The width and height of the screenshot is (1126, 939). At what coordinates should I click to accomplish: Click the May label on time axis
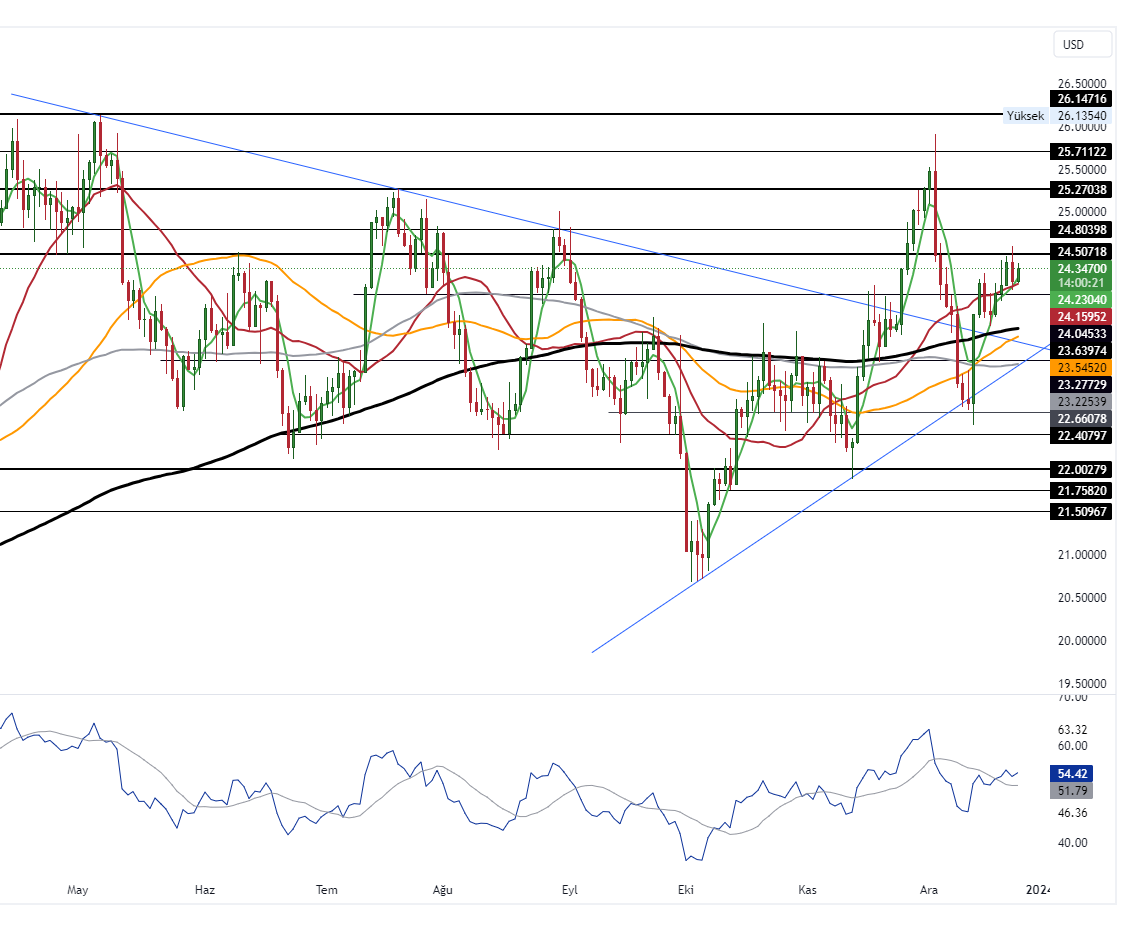click(x=78, y=890)
